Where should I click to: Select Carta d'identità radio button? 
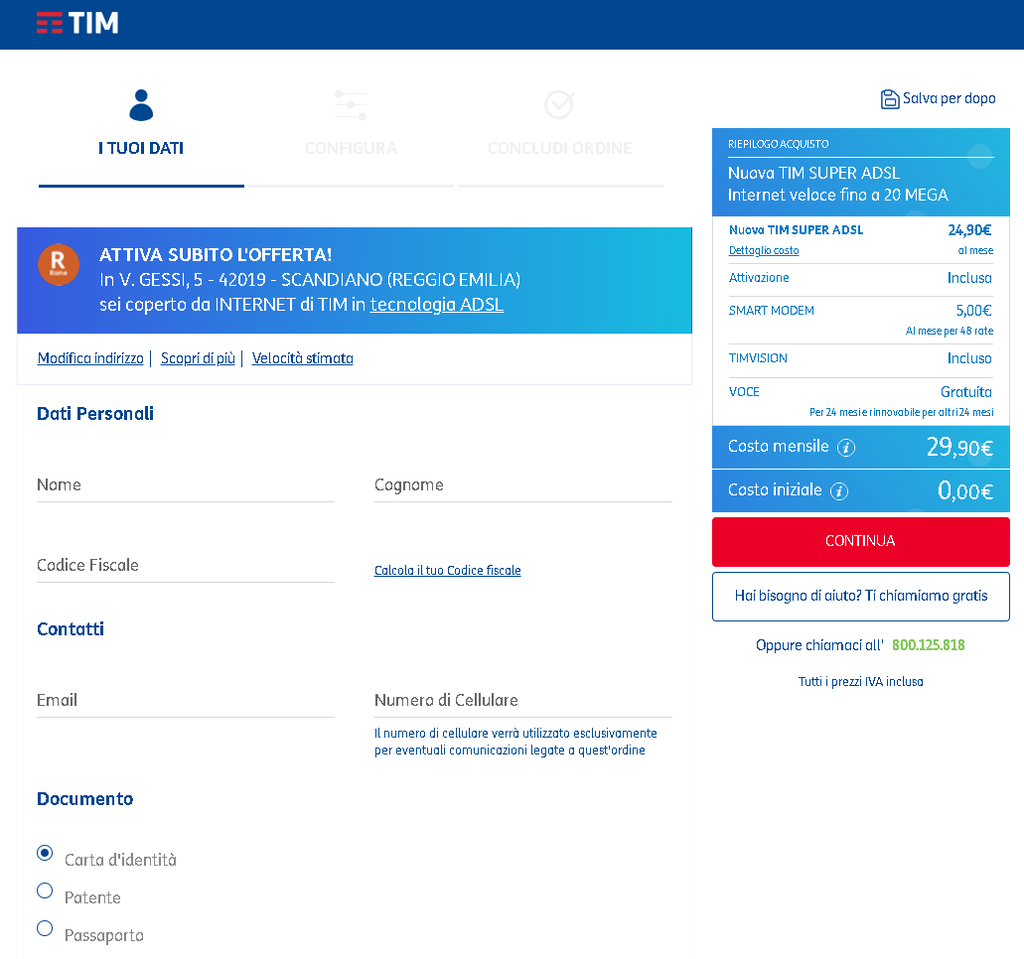pyautogui.click(x=45, y=853)
